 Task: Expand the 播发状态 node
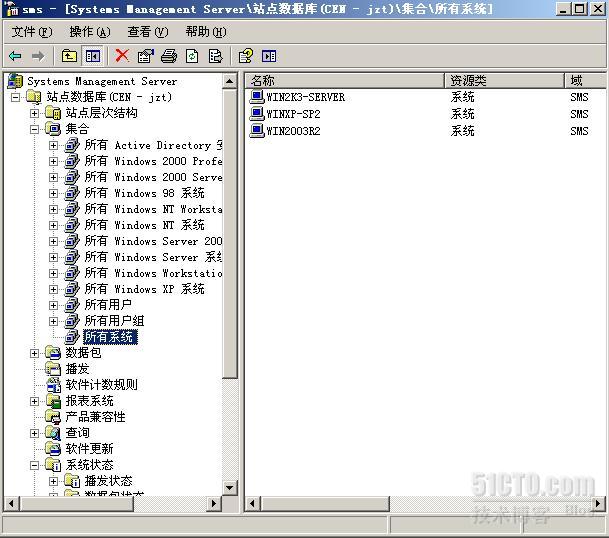(54, 481)
